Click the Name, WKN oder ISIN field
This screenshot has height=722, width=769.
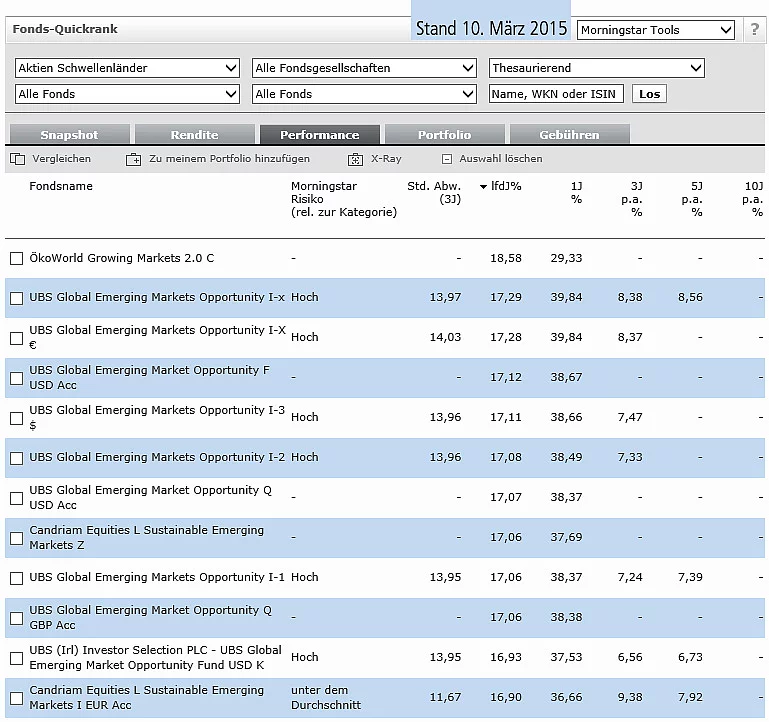point(556,94)
